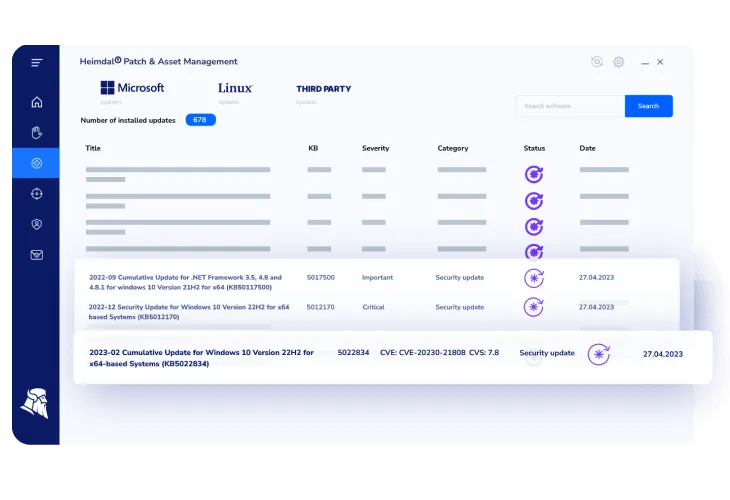This screenshot has height=500, width=730.
Task: Click Security update category in 5012170 row
Action: (460, 307)
